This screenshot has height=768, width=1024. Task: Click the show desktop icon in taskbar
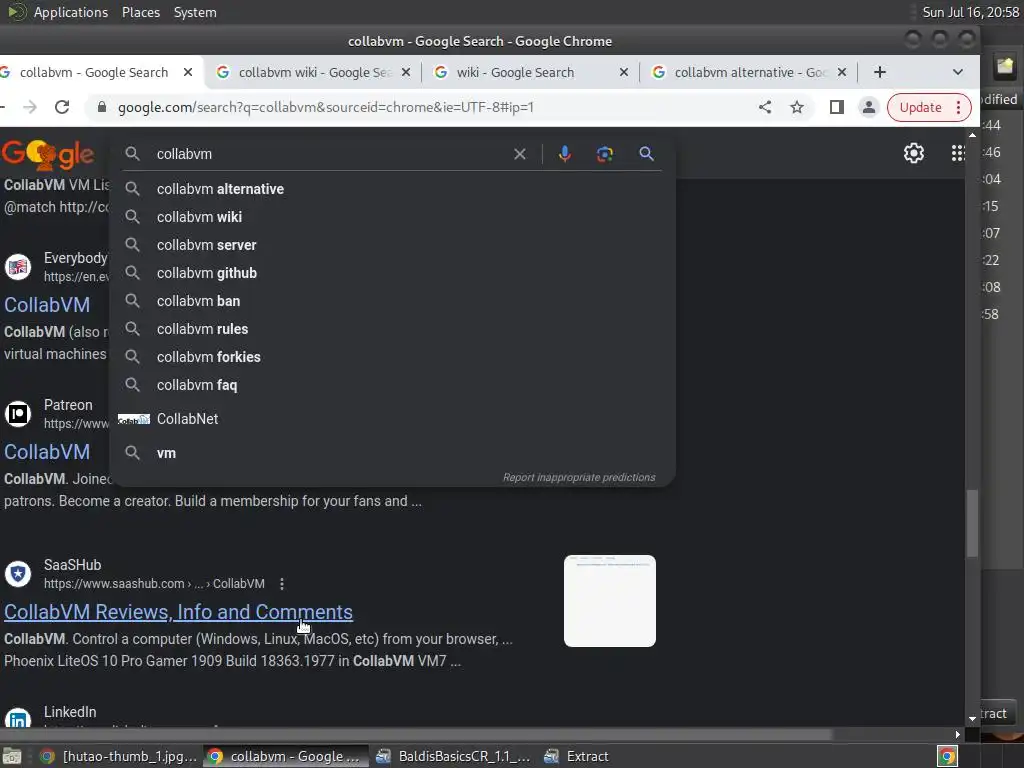tap(12, 756)
